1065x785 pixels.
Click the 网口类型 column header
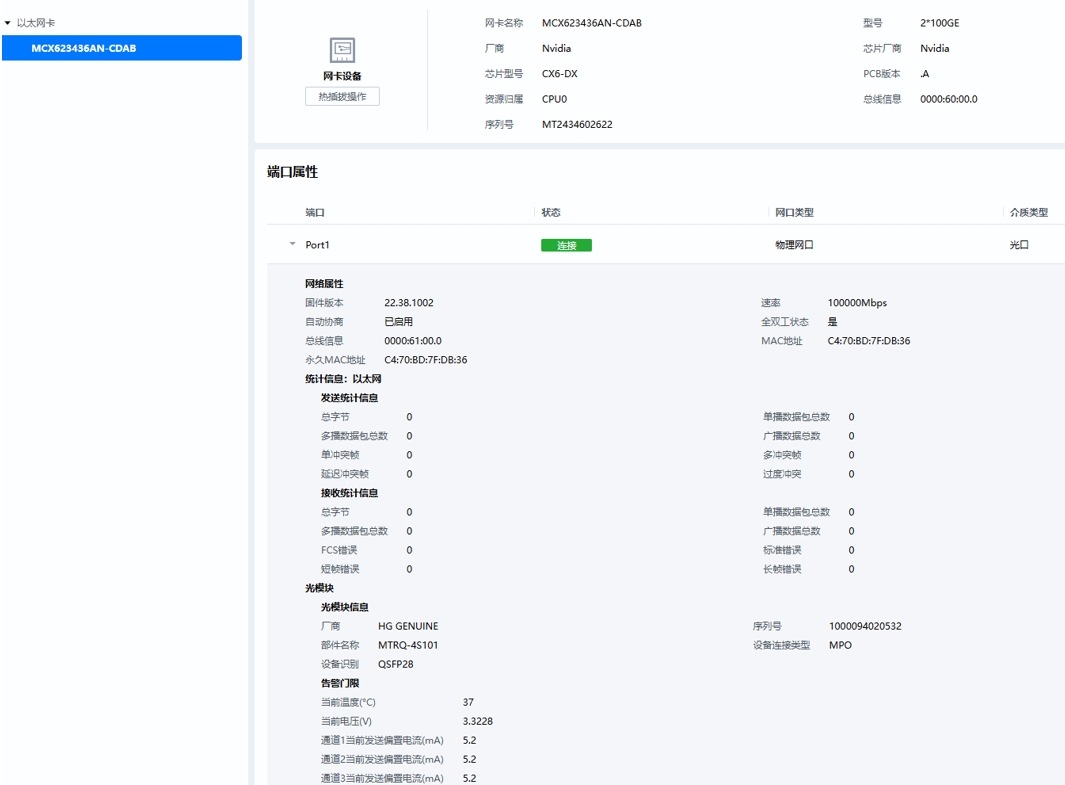click(x=795, y=213)
